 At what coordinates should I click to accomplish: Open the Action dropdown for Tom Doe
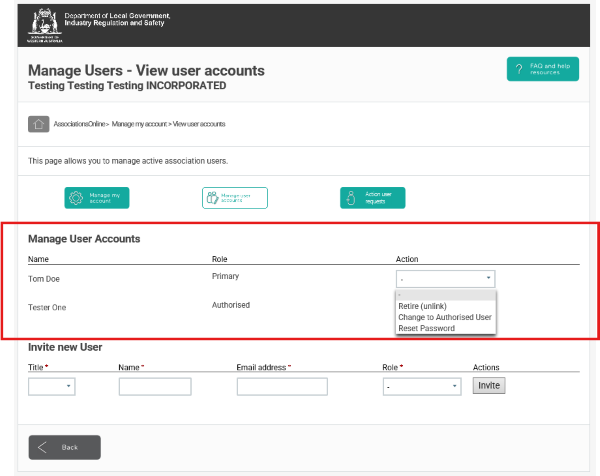pyautogui.click(x=445, y=279)
